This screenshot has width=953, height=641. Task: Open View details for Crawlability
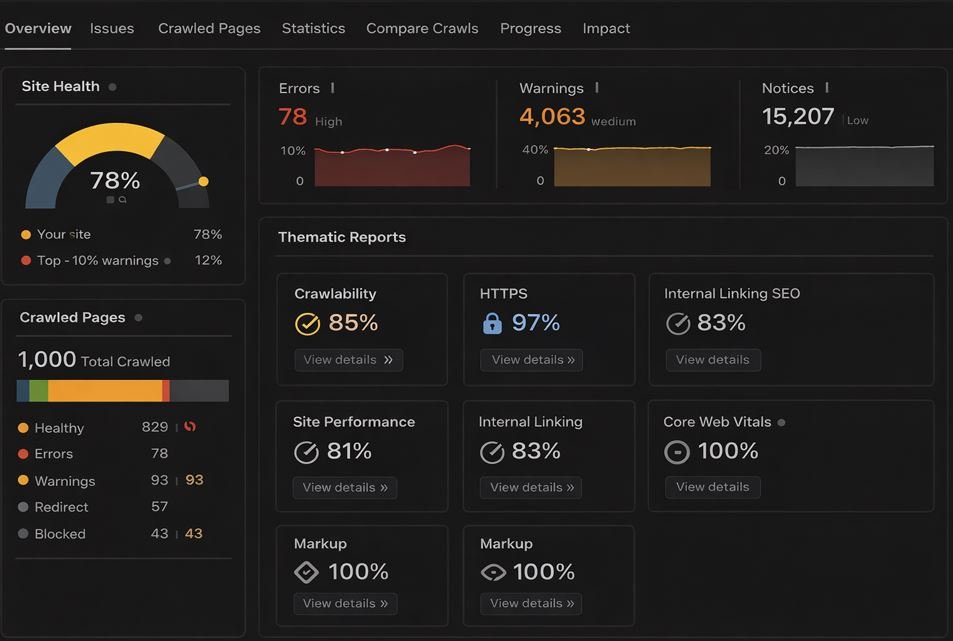[x=348, y=360]
